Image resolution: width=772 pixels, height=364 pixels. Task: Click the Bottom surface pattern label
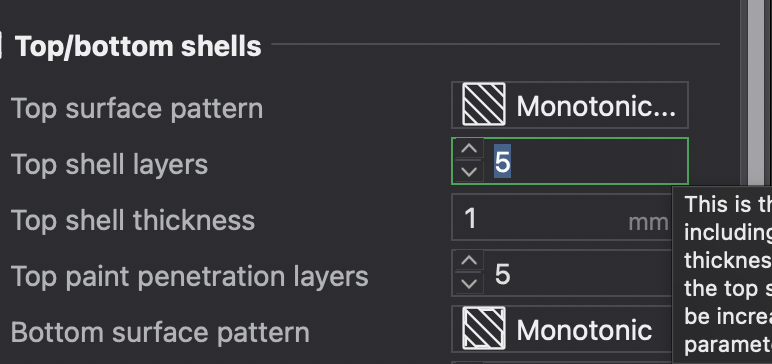pos(160,332)
